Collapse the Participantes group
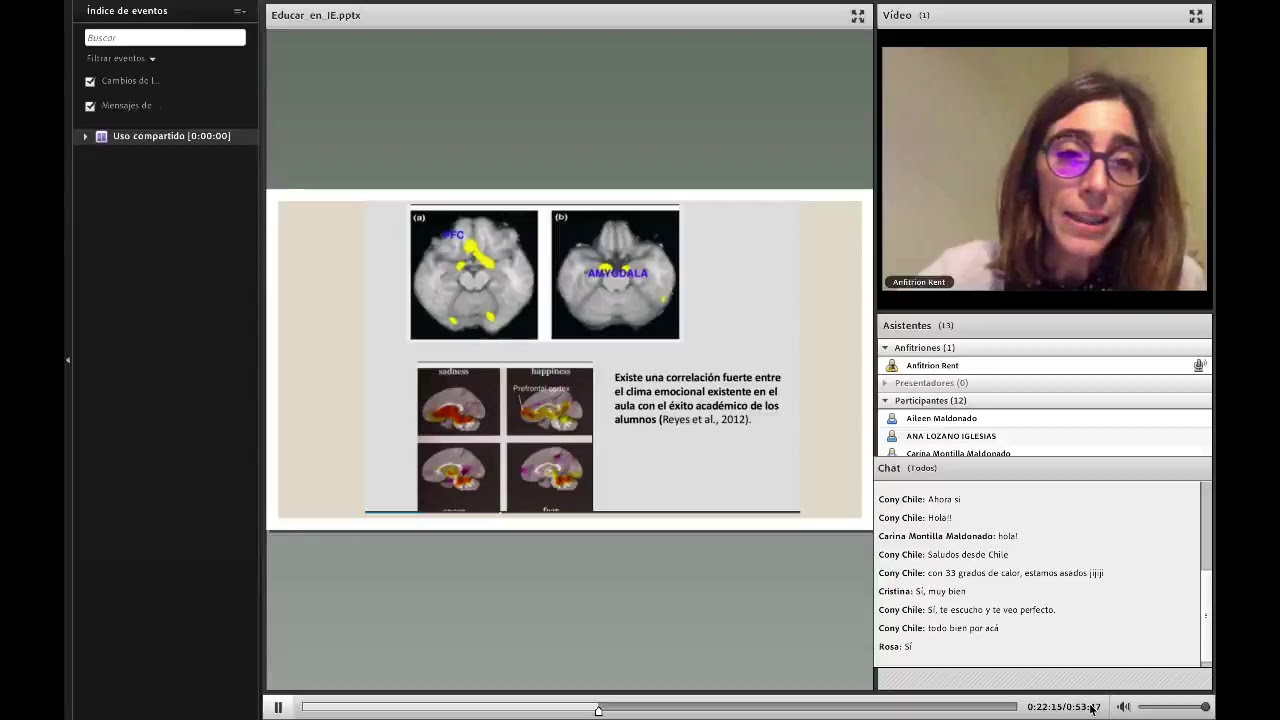Image resolution: width=1280 pixels, height=720 pixels. [x=885, y=401]
